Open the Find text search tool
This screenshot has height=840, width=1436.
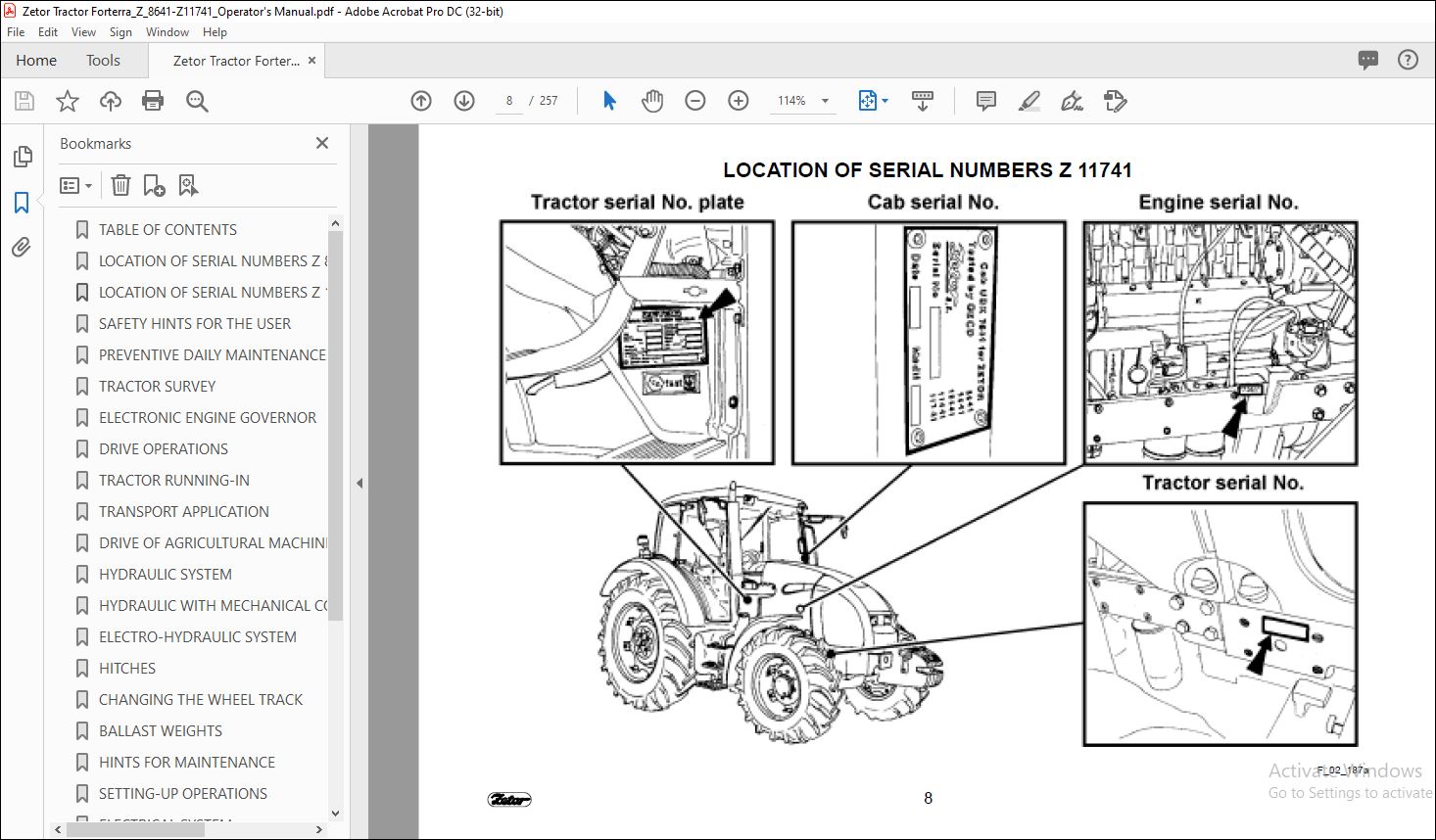pos(197,101)
